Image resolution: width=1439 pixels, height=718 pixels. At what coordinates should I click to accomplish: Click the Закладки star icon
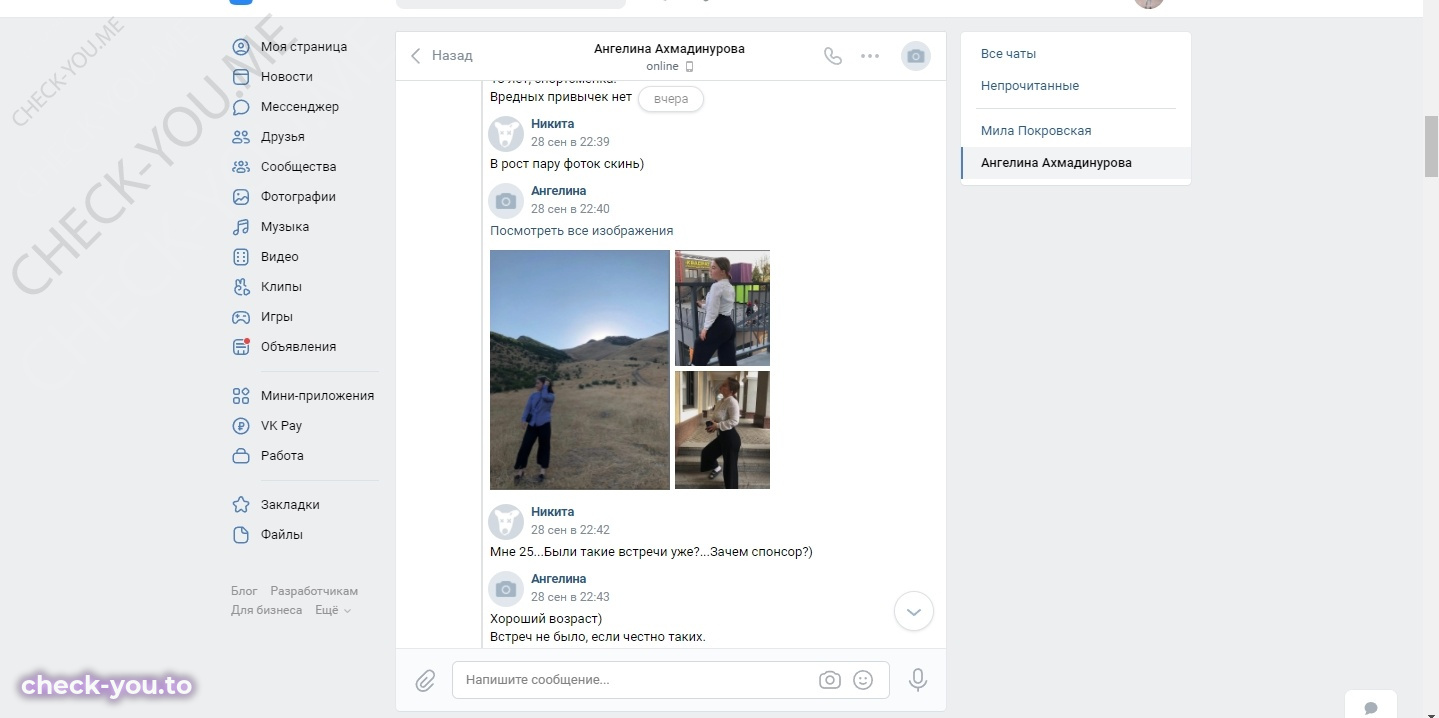pos(240,505)
